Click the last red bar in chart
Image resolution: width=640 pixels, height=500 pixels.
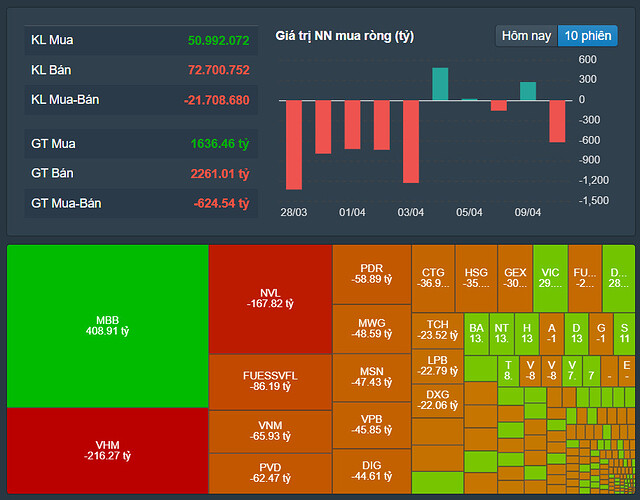[557, 121]
